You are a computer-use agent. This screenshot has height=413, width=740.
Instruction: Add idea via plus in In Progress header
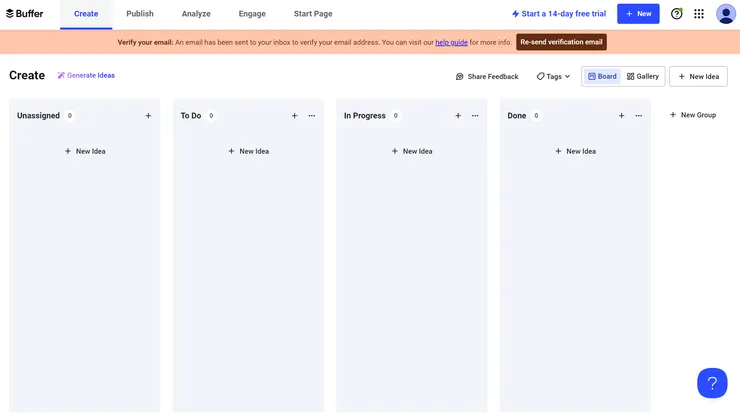point(458,116)
